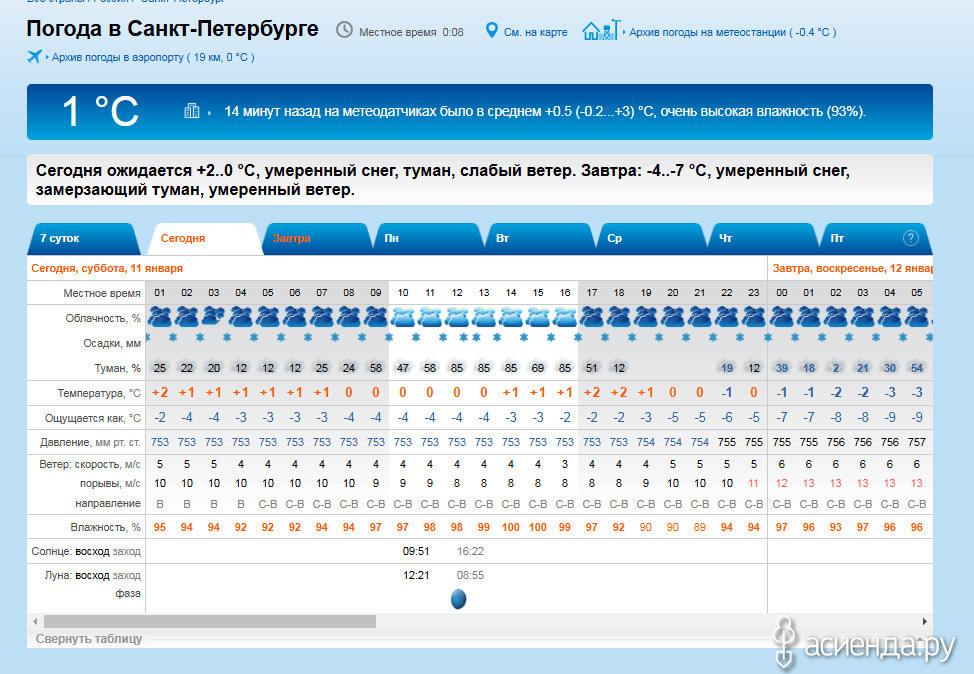This screenshot has width=974, height=674.
Task: Select the Сегодня tab
Action: point(204,239)
